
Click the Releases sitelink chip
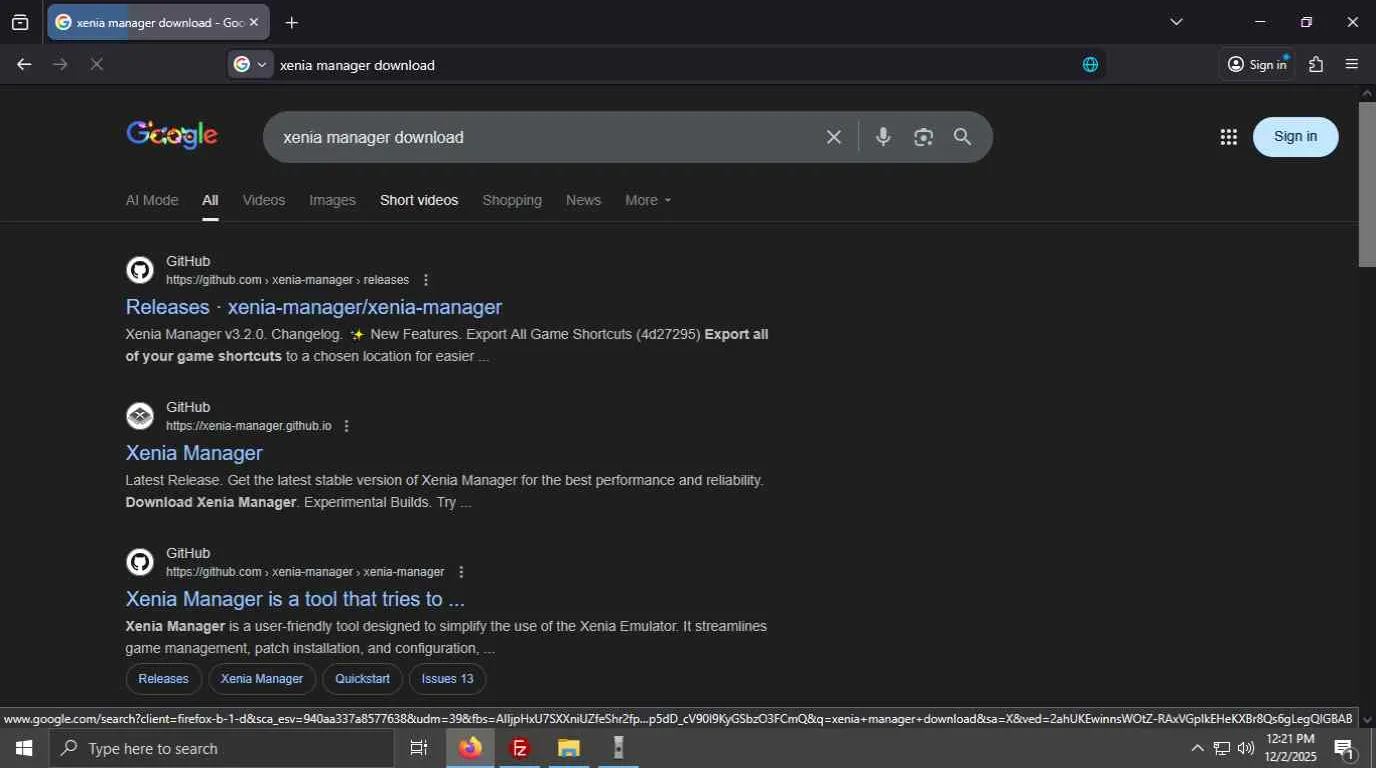pyautogui.click(x=163, y=679)
